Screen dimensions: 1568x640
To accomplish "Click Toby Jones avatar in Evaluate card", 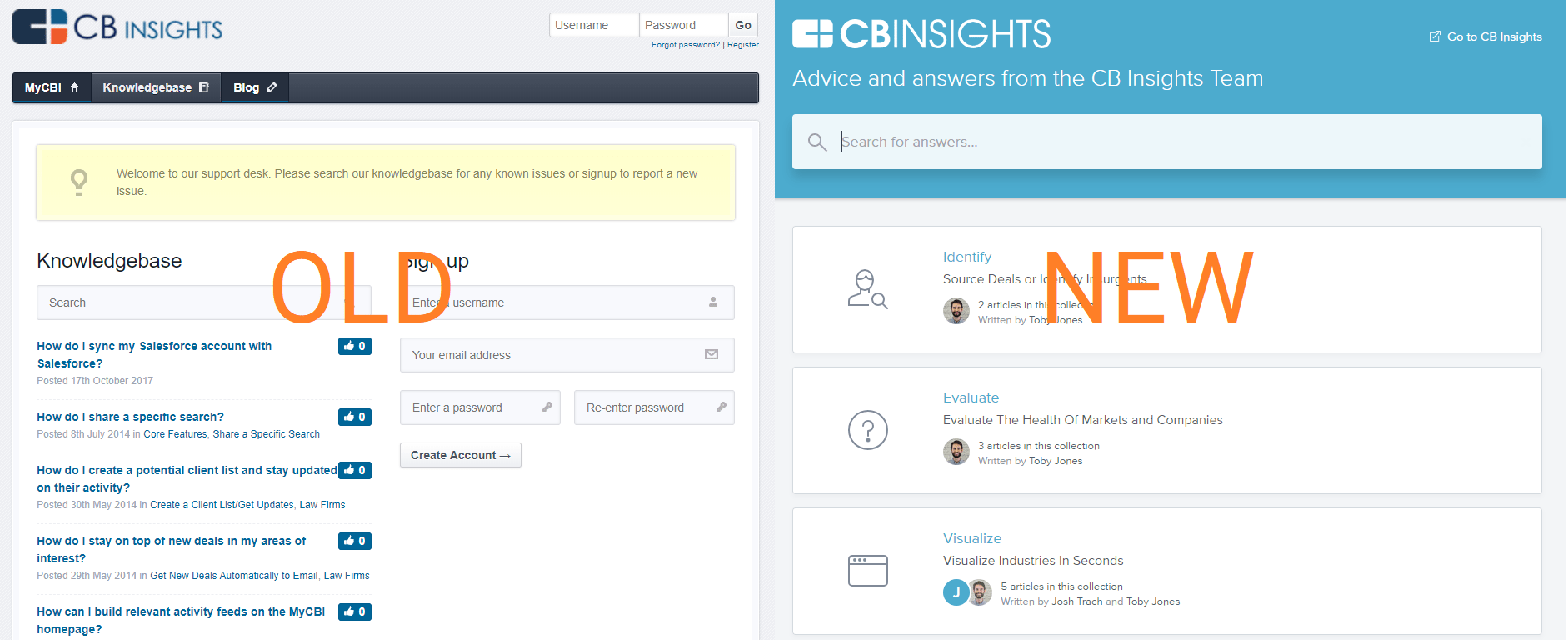I will [956, 452].
